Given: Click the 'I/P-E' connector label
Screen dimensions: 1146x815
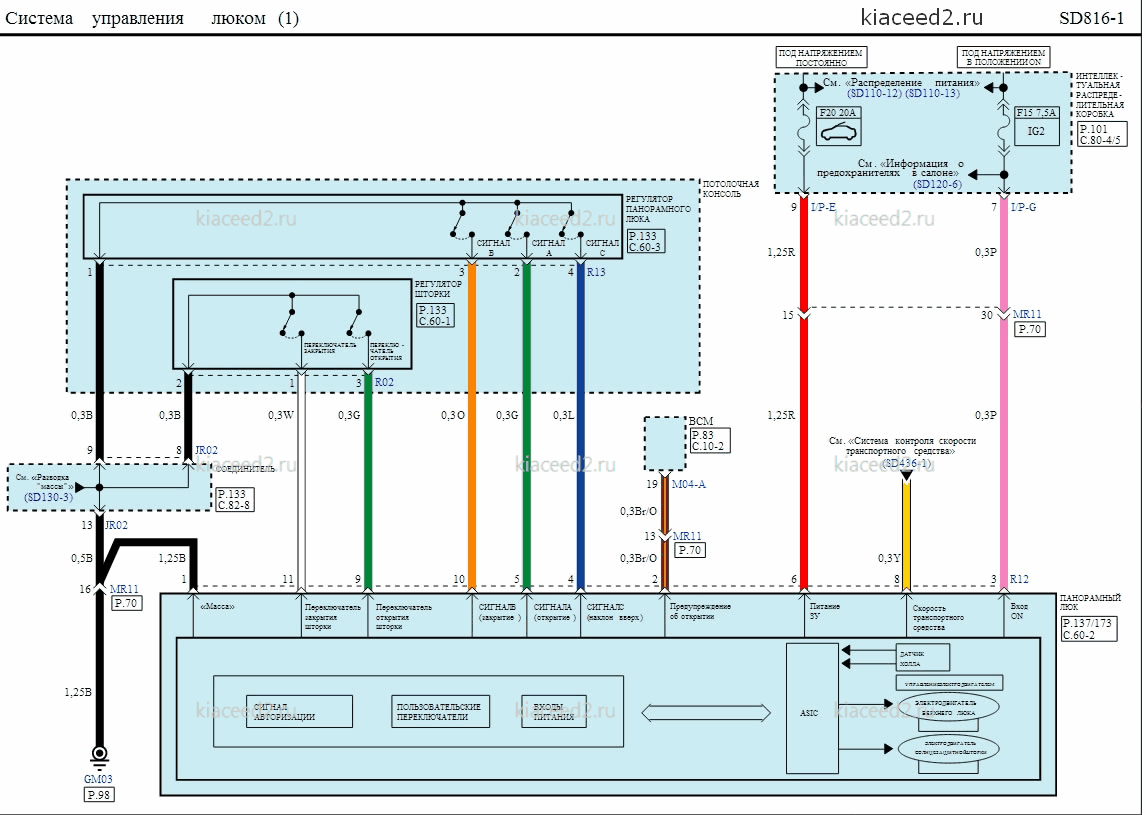Looking at the screenshot, I should point(823,208).
